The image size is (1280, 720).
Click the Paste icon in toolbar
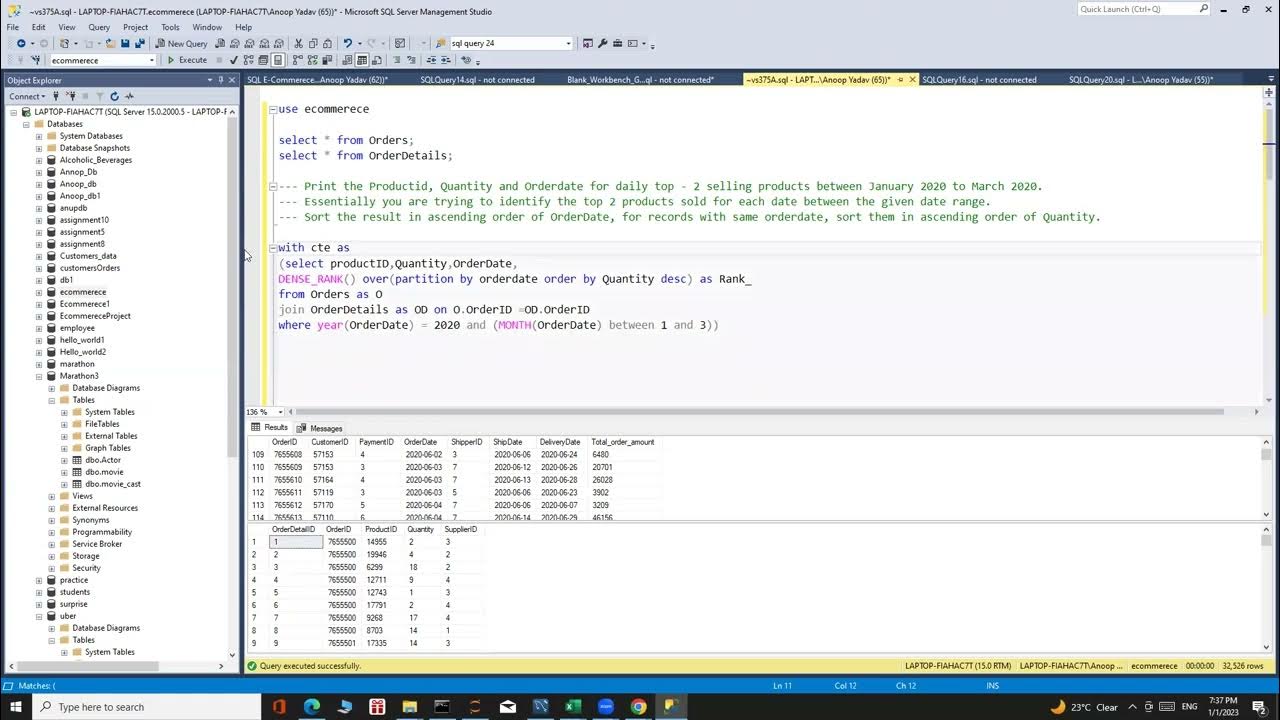(x=327, y=44)
